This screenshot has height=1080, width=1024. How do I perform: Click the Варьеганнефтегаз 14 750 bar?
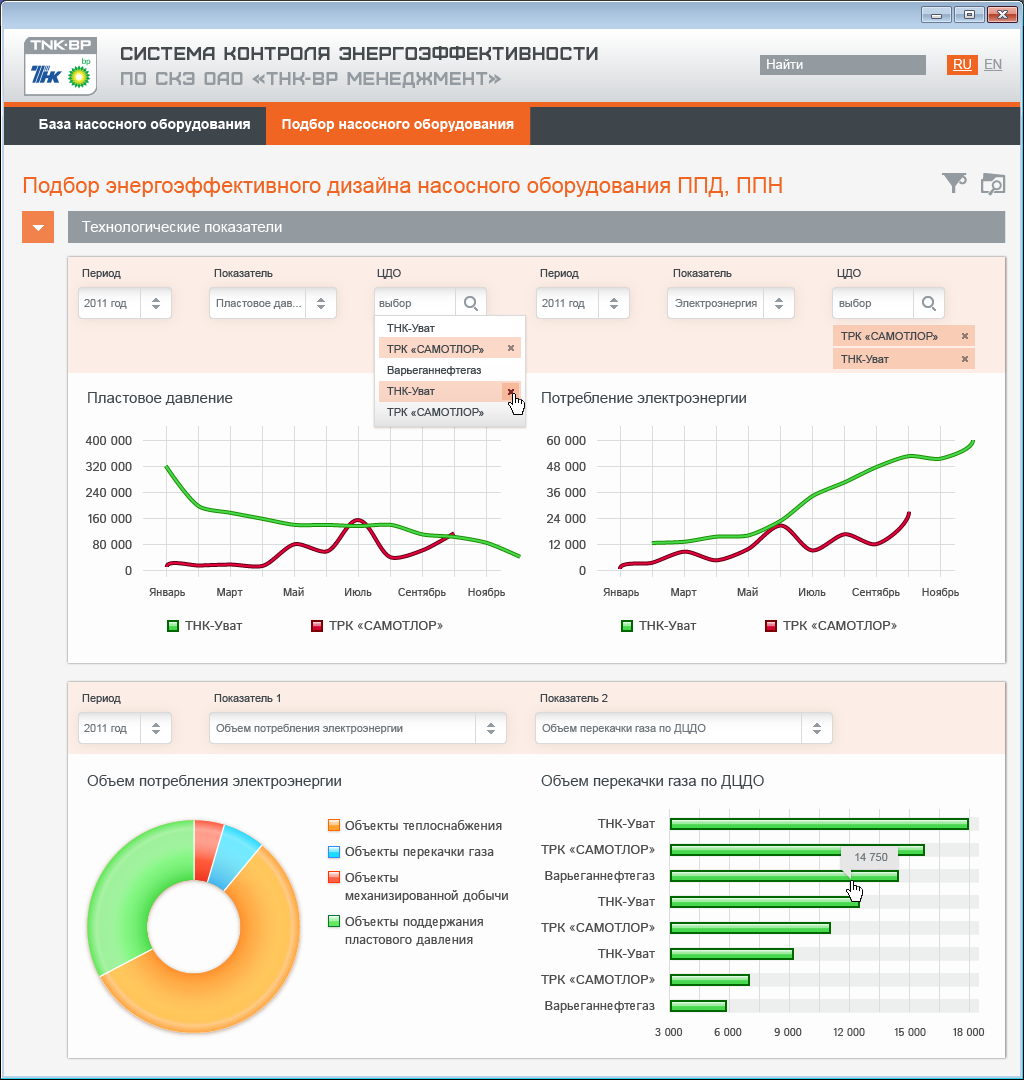click(x=784, y=876)
